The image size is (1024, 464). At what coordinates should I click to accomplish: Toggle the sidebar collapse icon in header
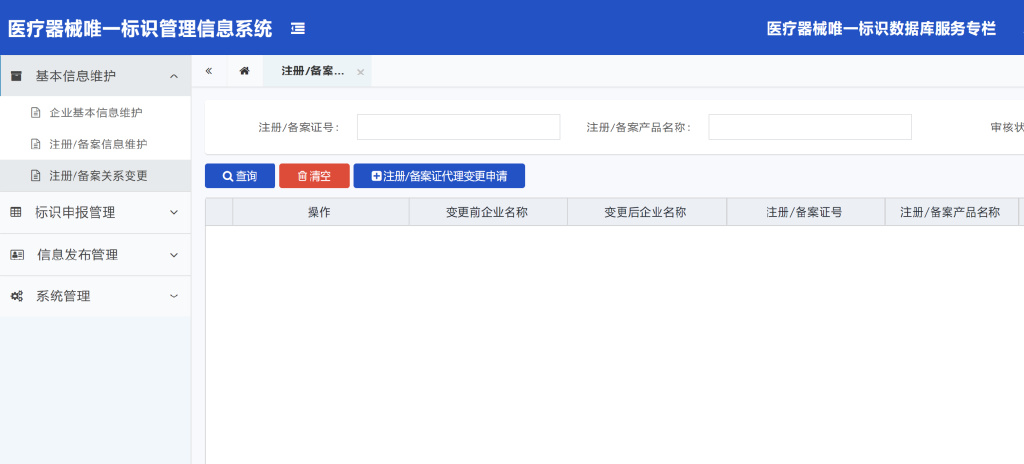point(297,29)
